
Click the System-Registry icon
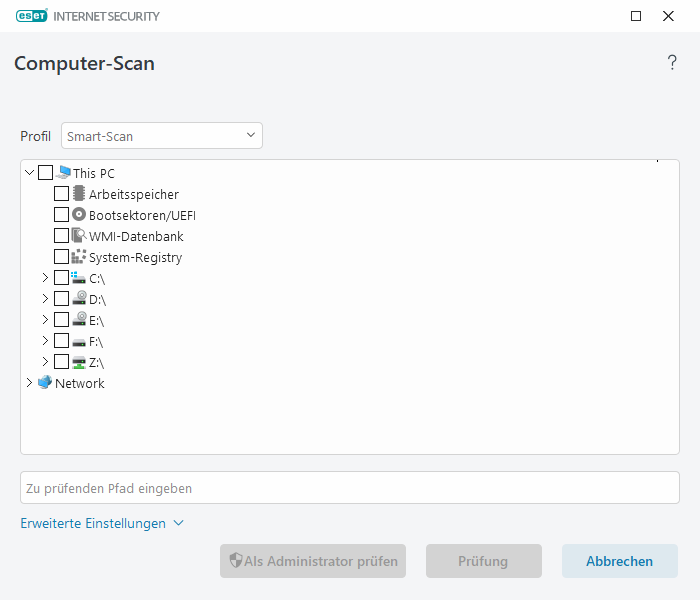coord(79,257)
